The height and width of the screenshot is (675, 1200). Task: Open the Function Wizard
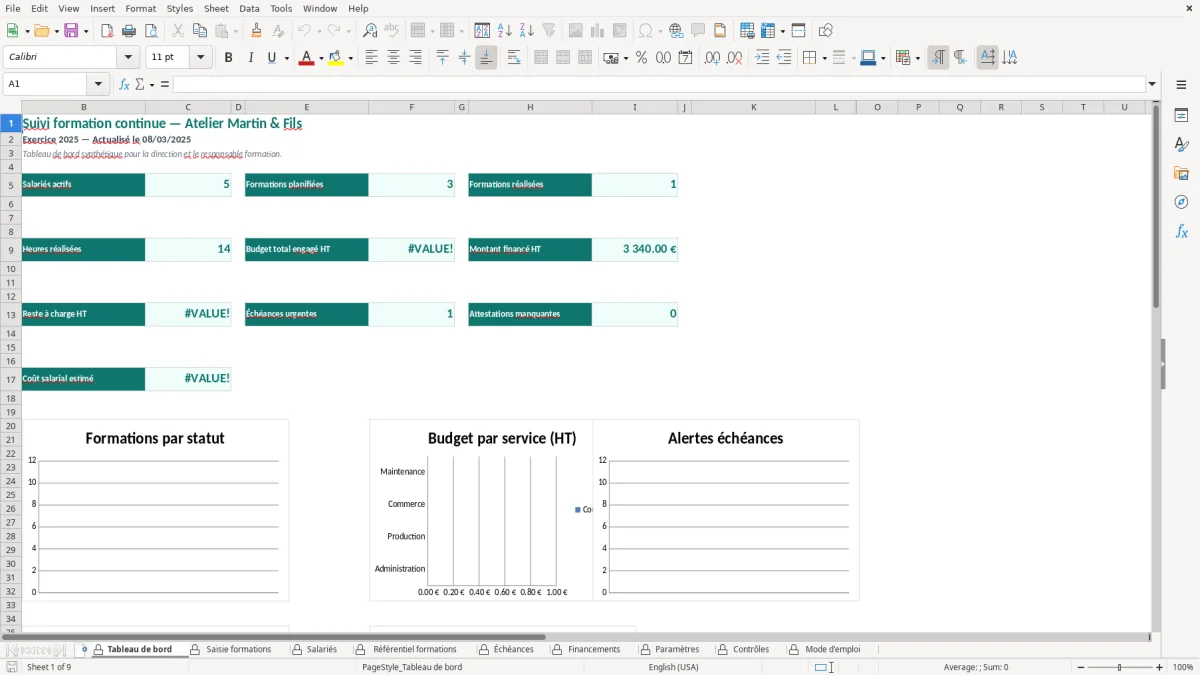tap(124, 84)
